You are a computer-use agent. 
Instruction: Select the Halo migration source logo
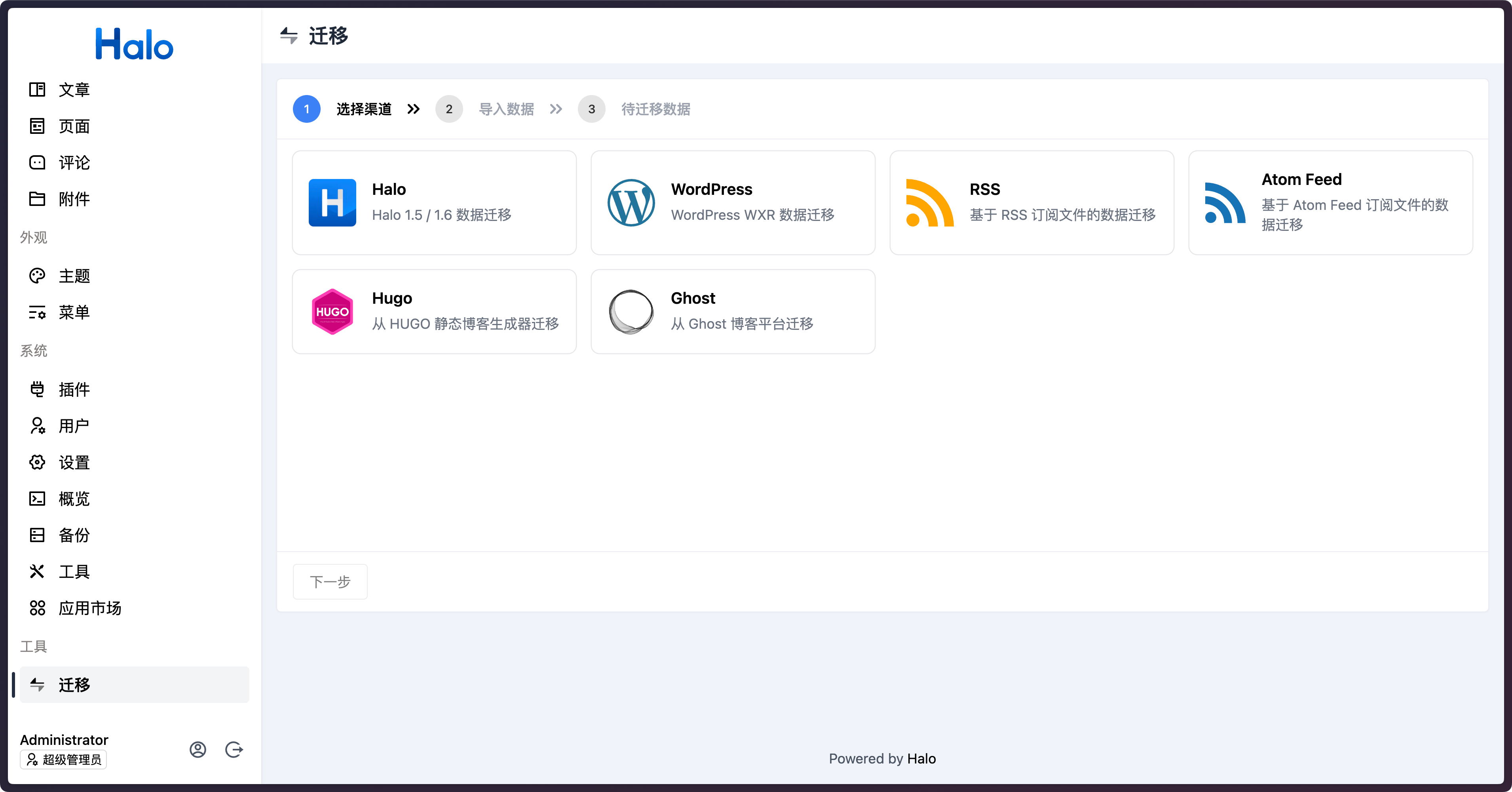click(332, 202)
